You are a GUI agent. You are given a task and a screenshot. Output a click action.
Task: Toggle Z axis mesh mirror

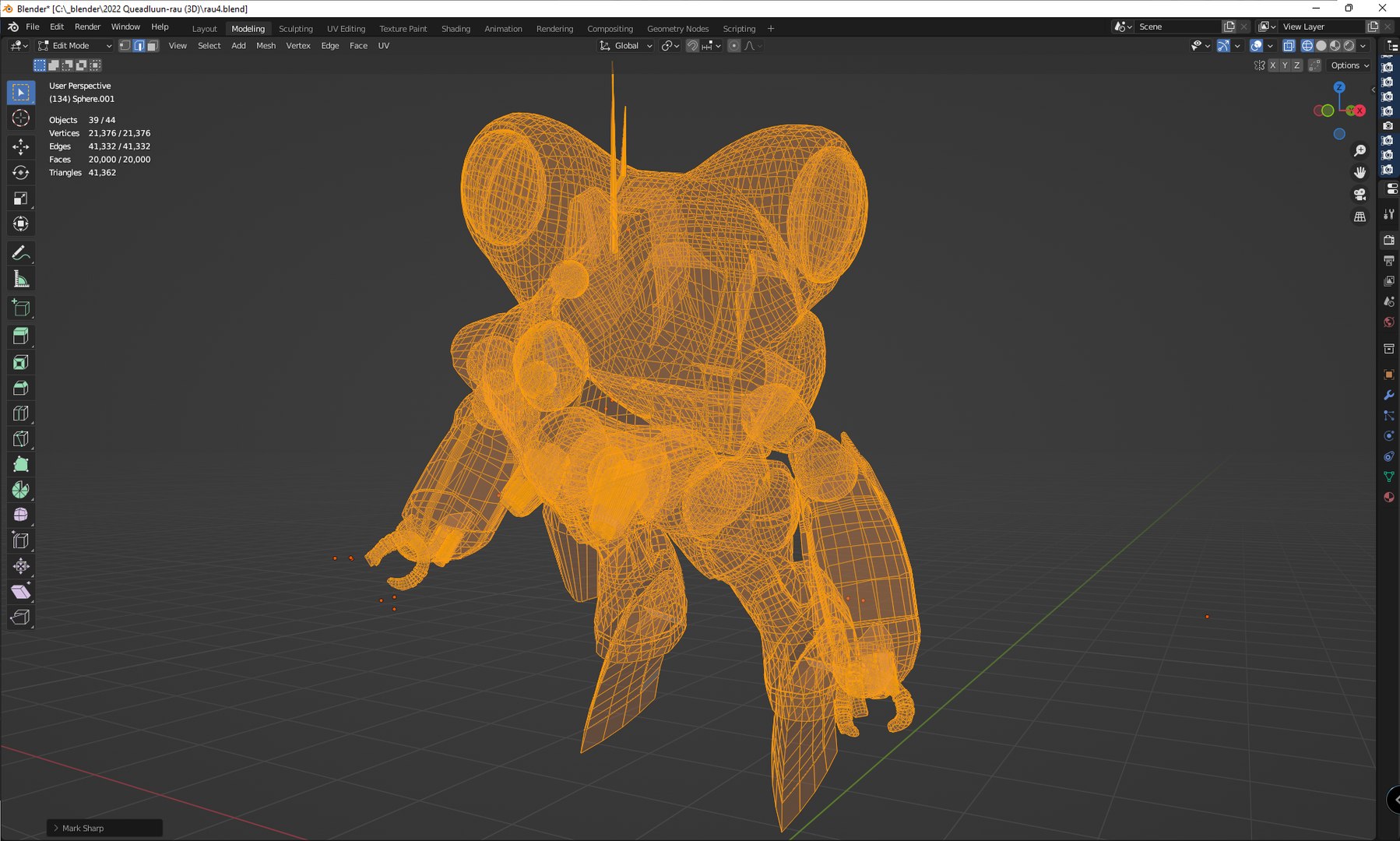coord(1297,65)
